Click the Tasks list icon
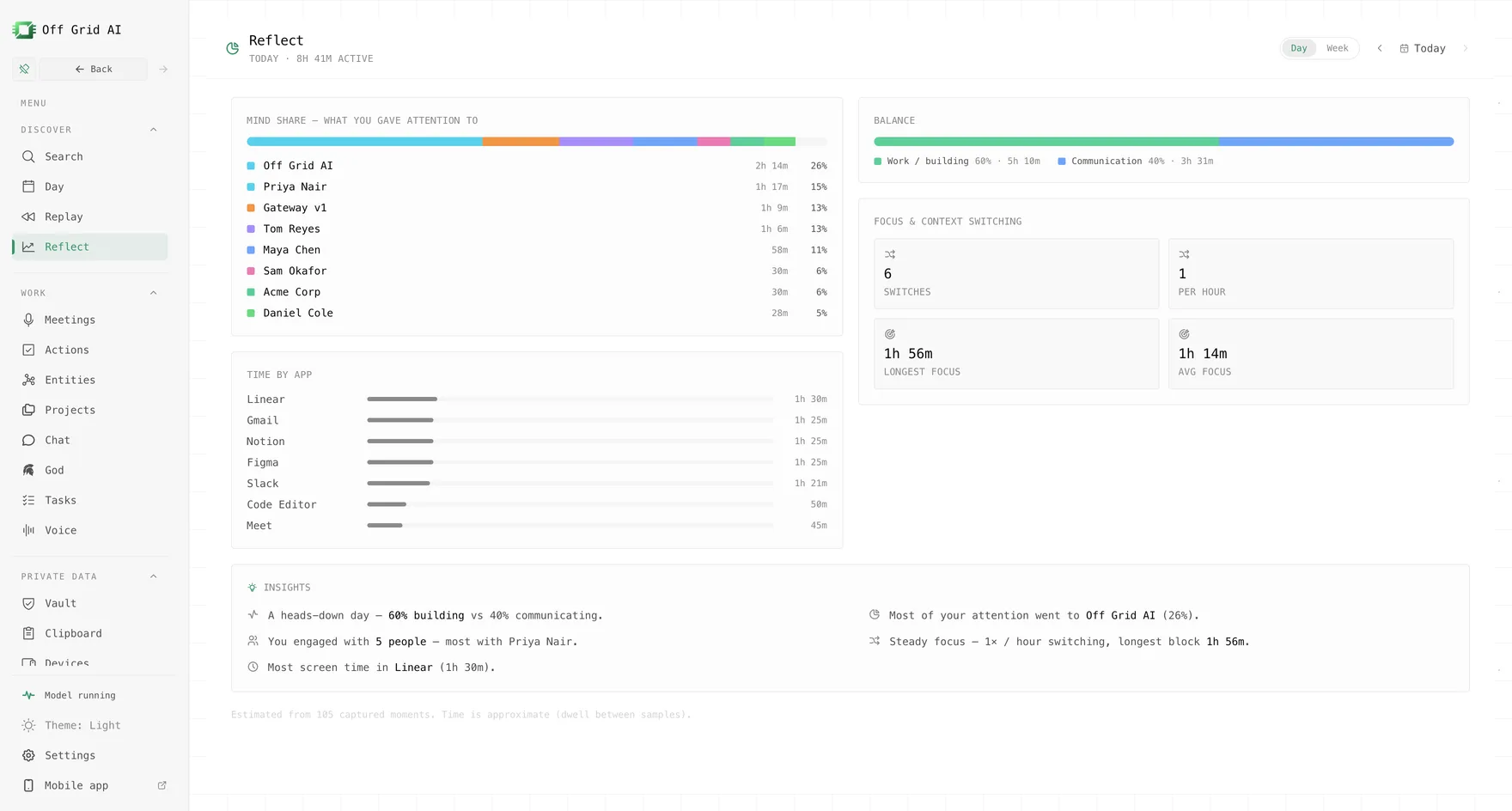Screen dimensions: 1512x811 tap(28, 500)
